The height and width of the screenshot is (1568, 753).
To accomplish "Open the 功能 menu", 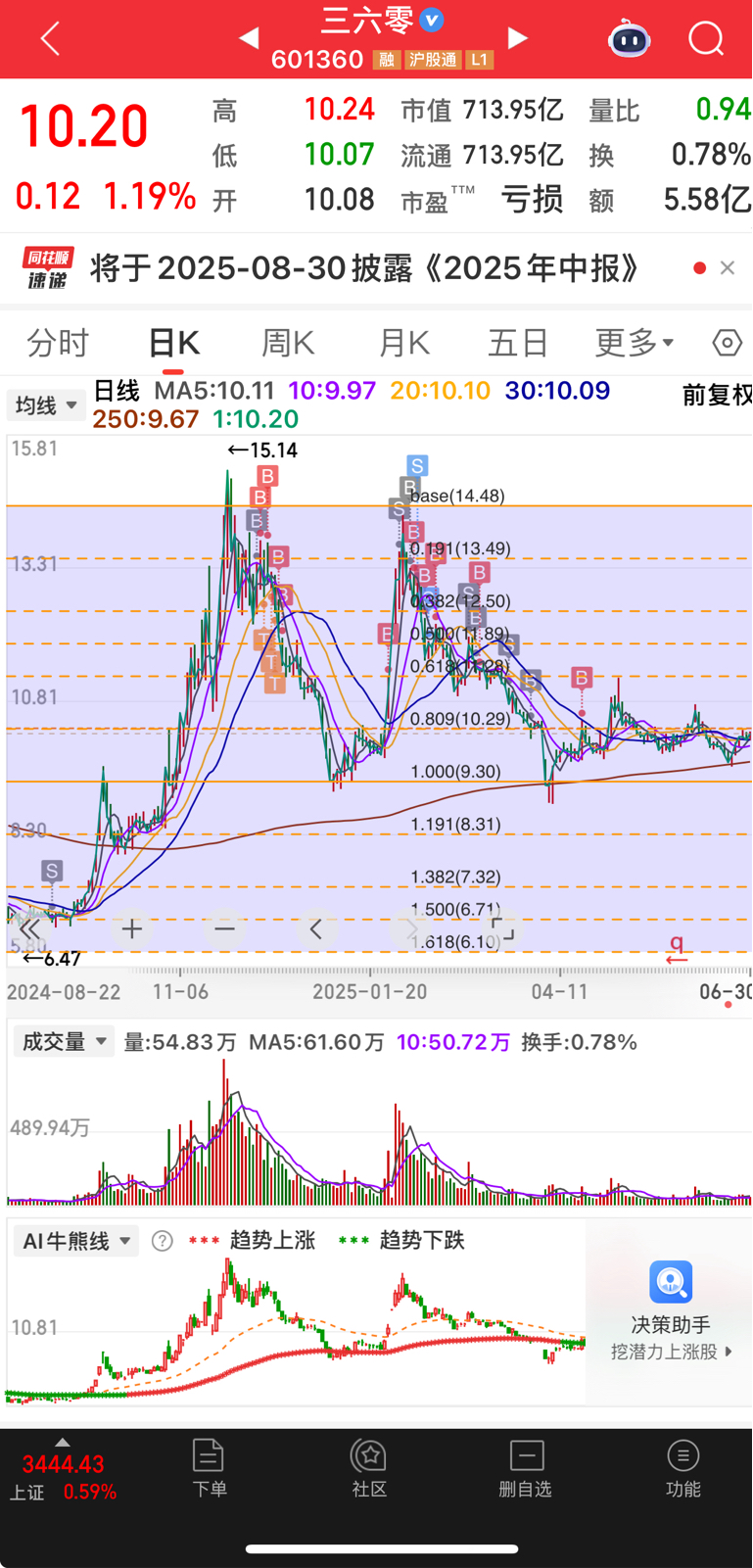I will pyautogui.click(x=682, y=1468).
